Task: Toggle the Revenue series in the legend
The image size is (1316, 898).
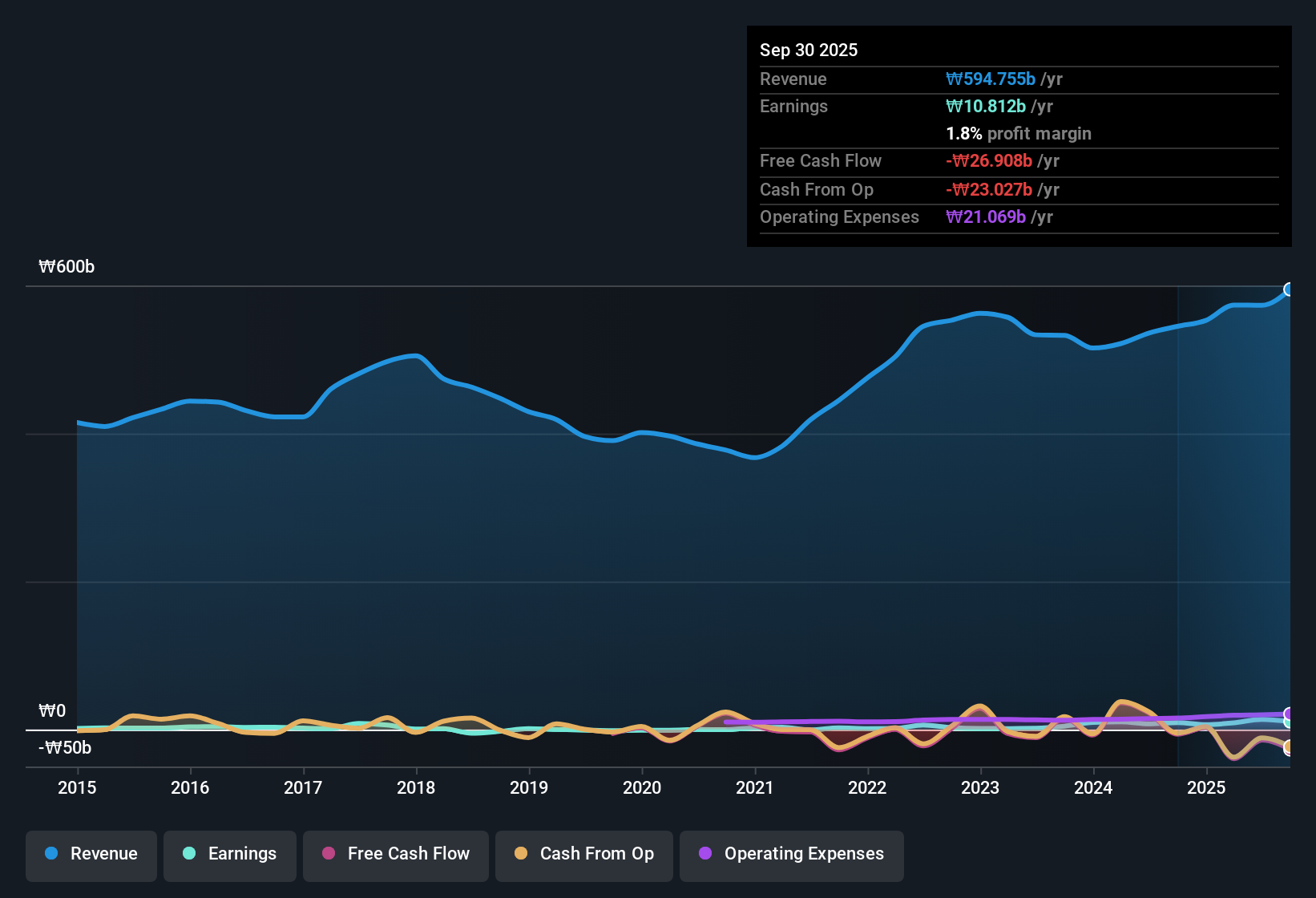Action: tap(91, 855)
